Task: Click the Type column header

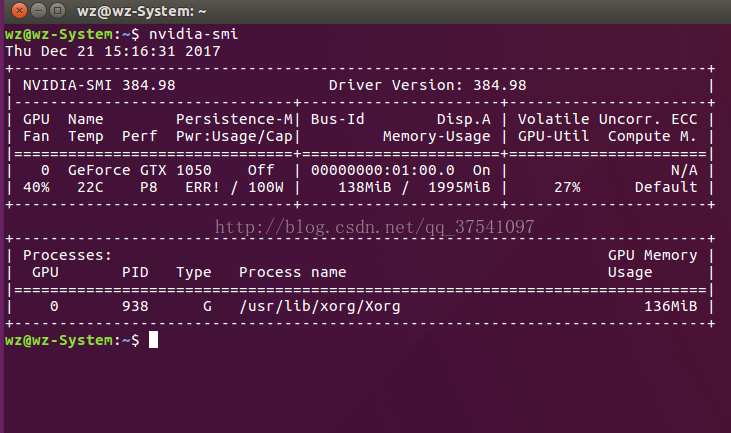Action: (193, 273)
